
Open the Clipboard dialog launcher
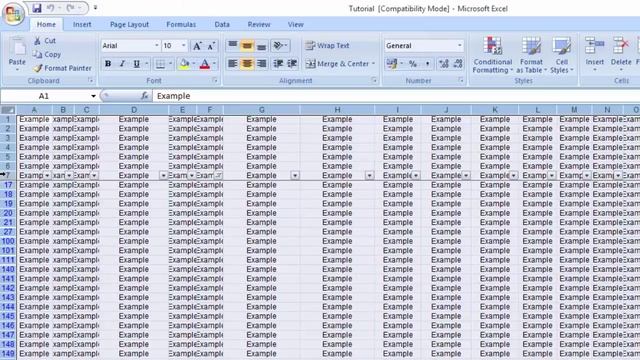pyautogui.click(x=91, y=81)
